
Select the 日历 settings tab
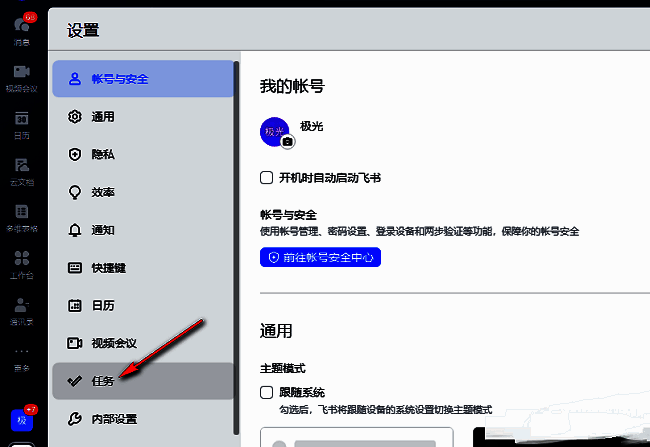click(x=143, y=306)
